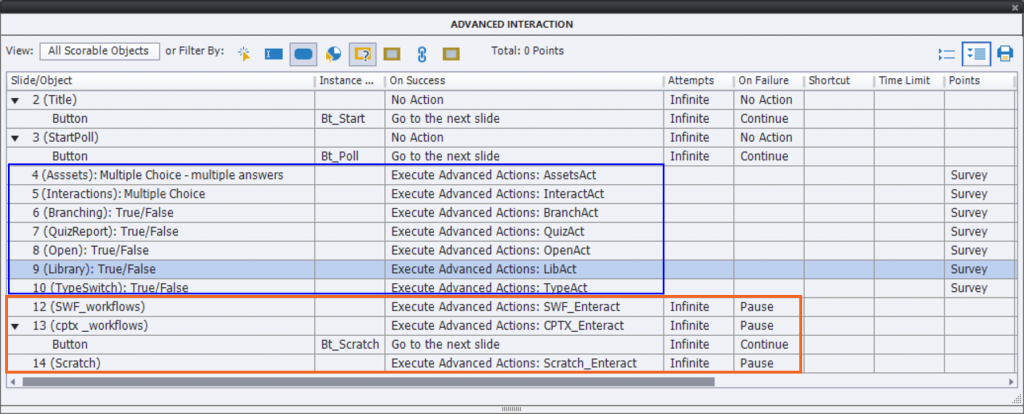The image size is (1024, 414).
Task: Filter by text entry boxes icon
Action: [x=273, y=53]
